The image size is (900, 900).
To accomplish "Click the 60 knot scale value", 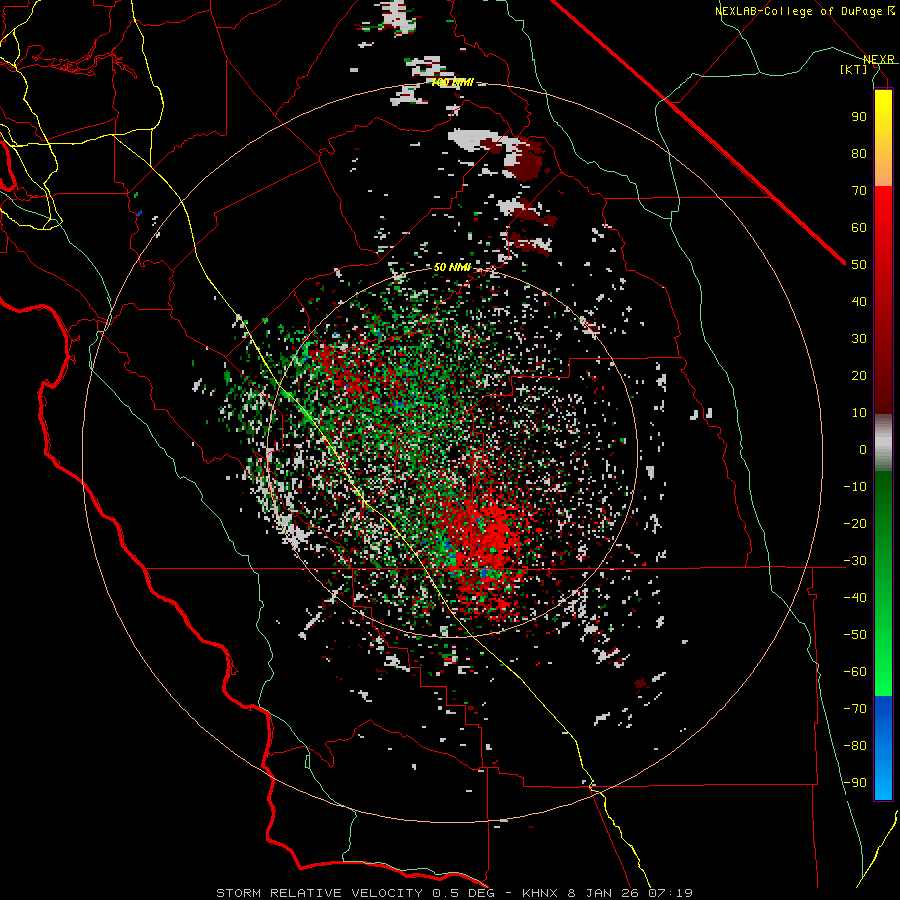I will pos(859,227).
